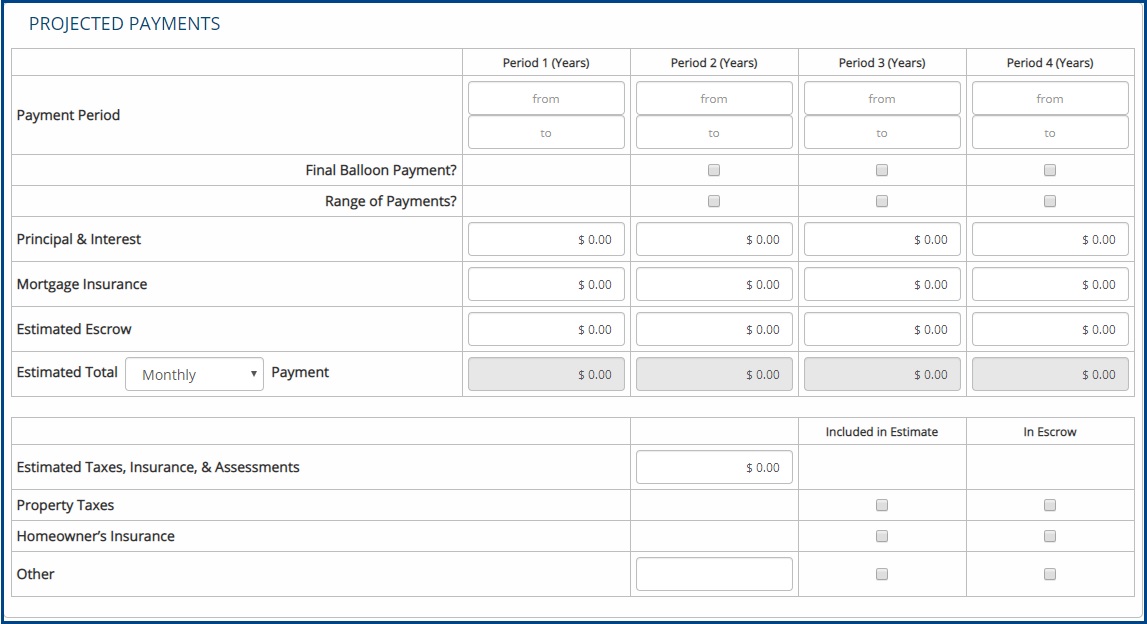
Task: Tick Other In Escrow checkbox
Action: point(1050,574)
